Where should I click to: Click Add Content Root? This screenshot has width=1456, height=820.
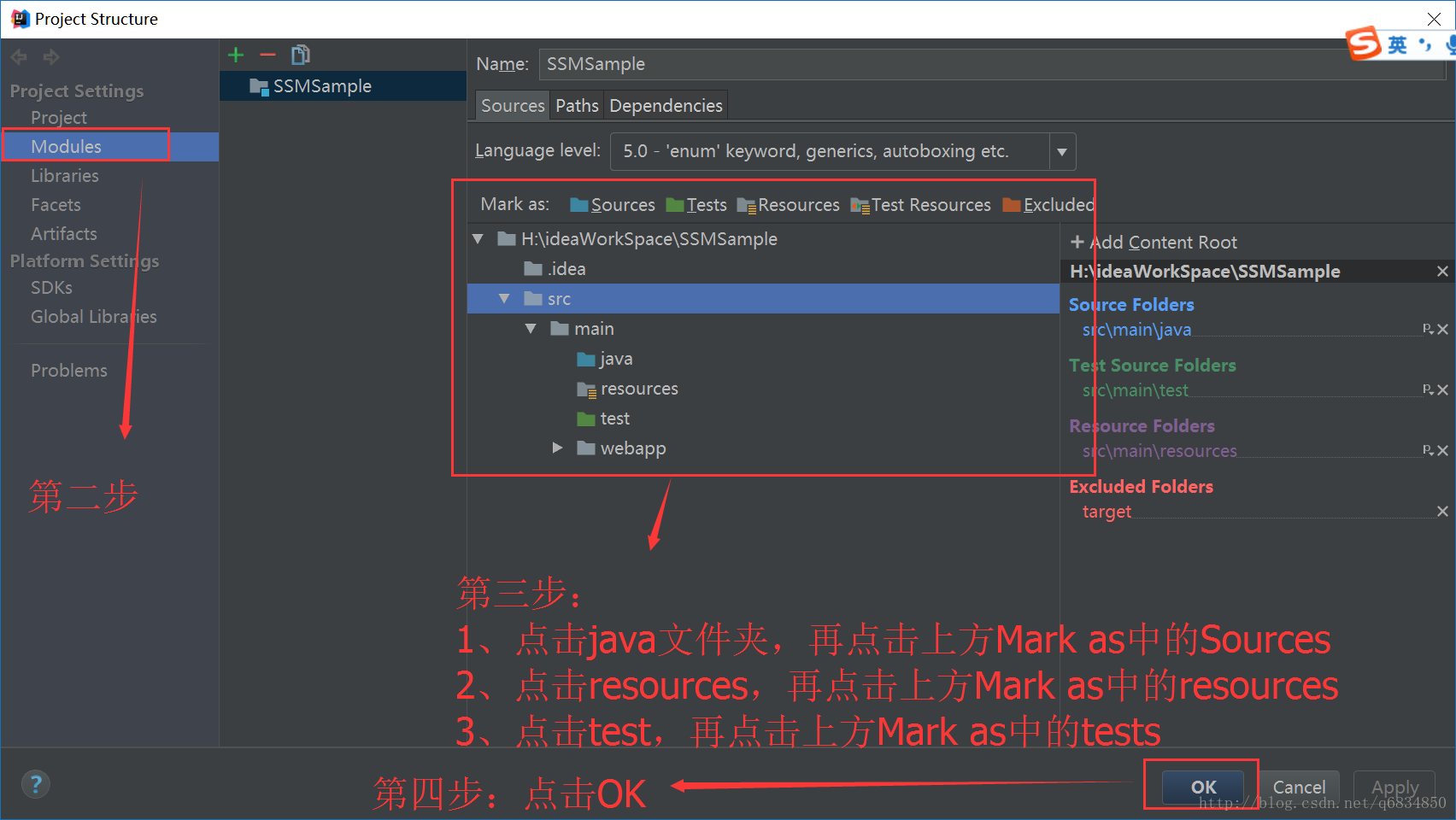1154,243
